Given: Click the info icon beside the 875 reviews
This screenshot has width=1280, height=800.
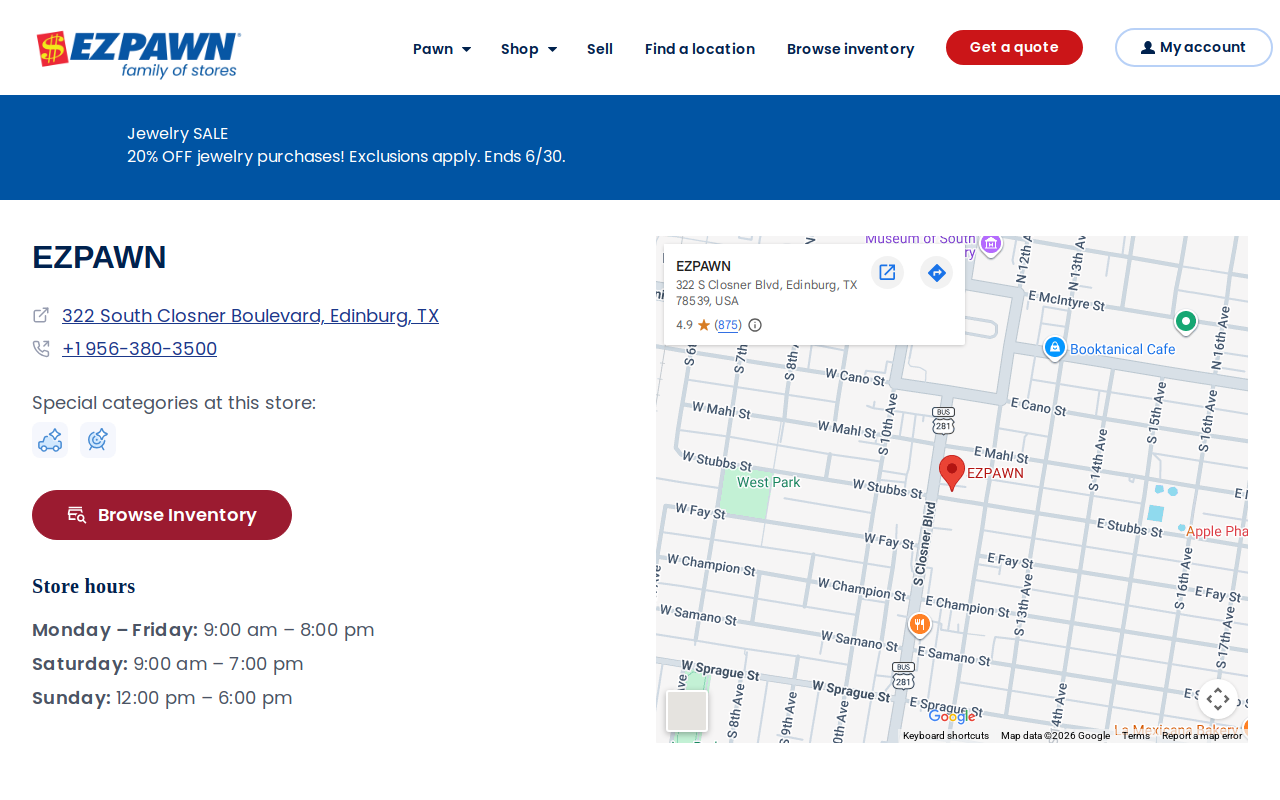Looking at the screenshot, I should [755, 325].
